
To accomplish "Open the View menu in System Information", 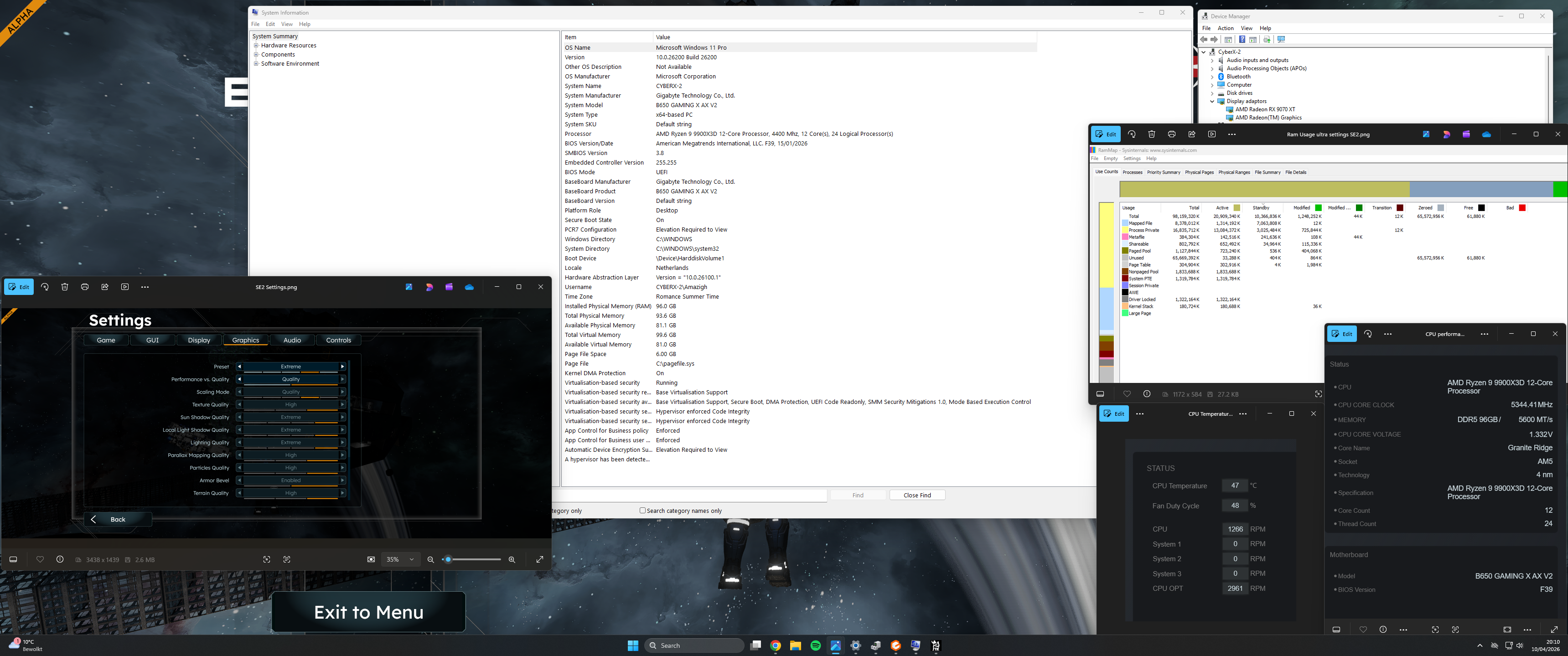I will [x=287, y=24].
